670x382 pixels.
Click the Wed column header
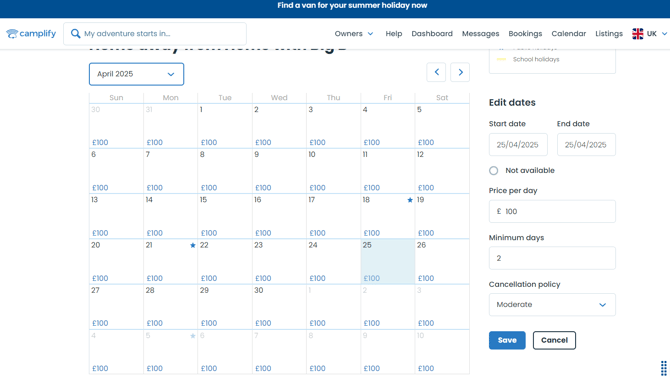coord(279,97)
